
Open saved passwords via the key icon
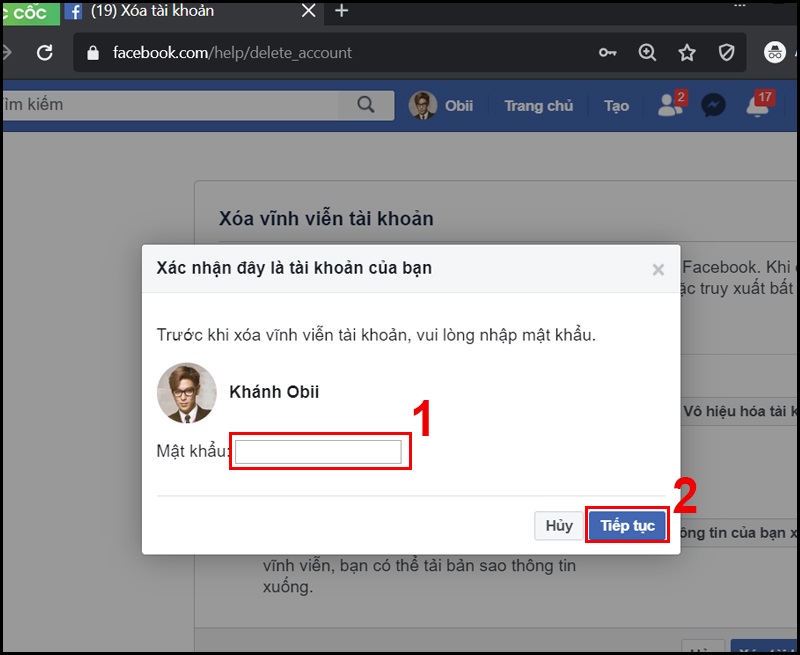(x=606, y=51)
